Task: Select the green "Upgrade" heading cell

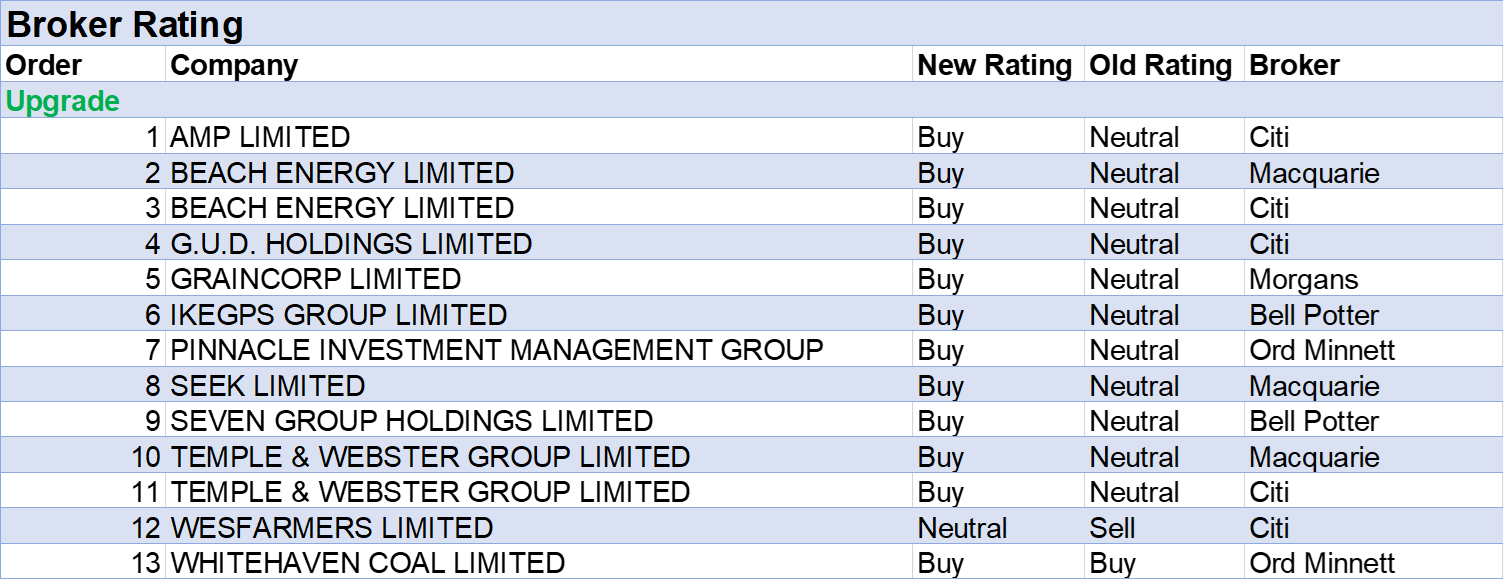Action: point(63,102)
